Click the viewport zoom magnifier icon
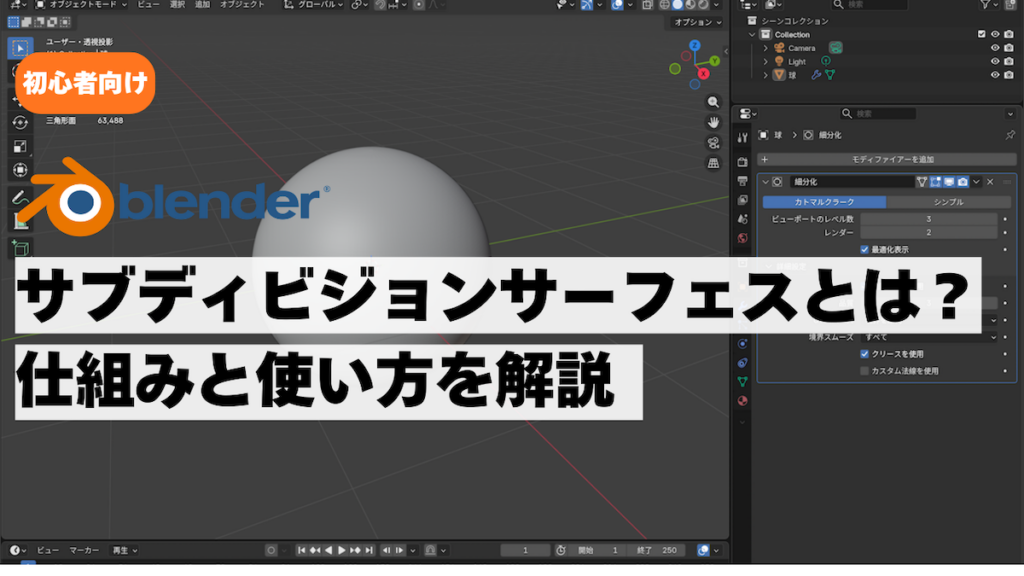The height and width of the screenshot is (576, 1024). (714, 102)
